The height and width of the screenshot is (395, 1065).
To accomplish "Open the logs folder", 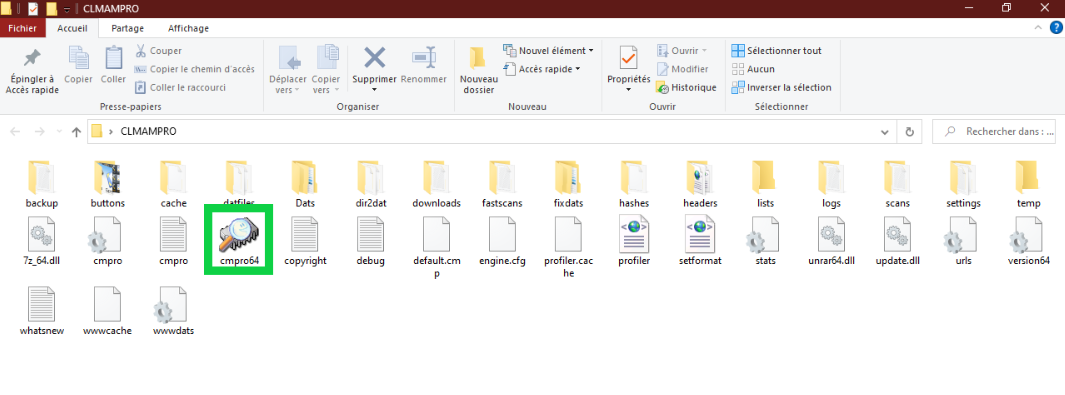I will (831, 185).
